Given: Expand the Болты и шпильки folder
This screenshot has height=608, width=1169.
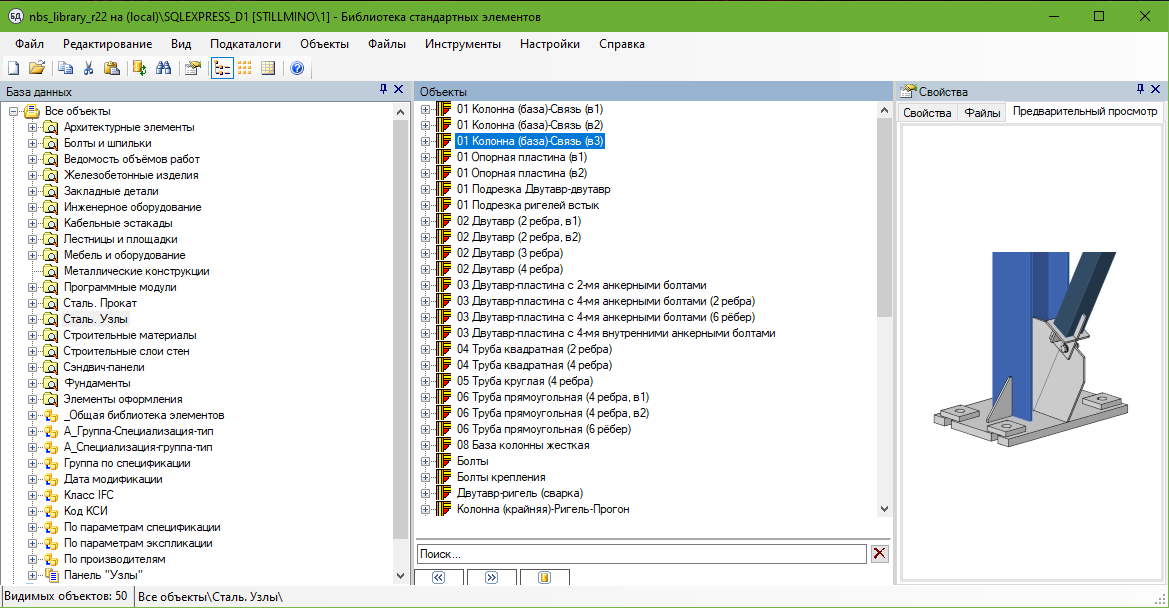Looking at the screenshot, I should (32, 143).
